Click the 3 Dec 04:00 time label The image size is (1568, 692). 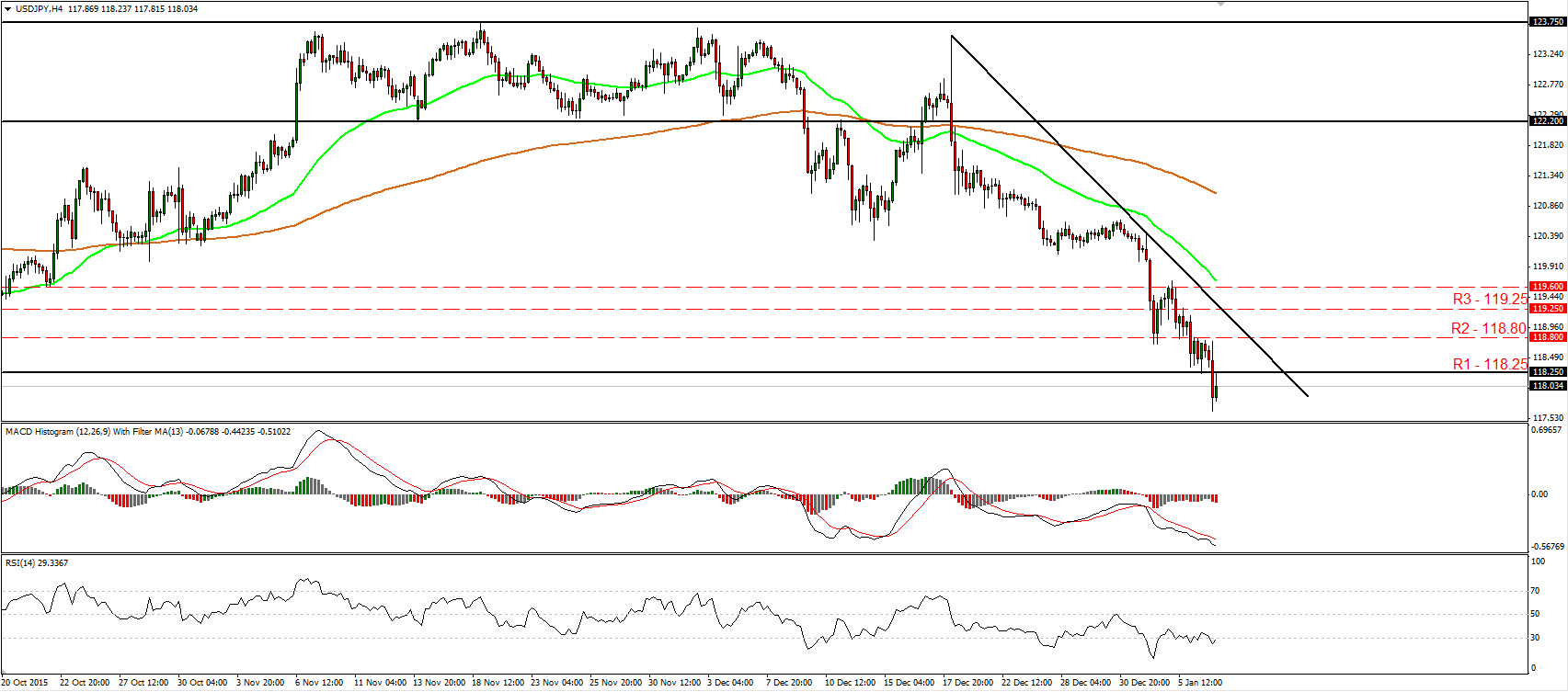tap(730, 682)
